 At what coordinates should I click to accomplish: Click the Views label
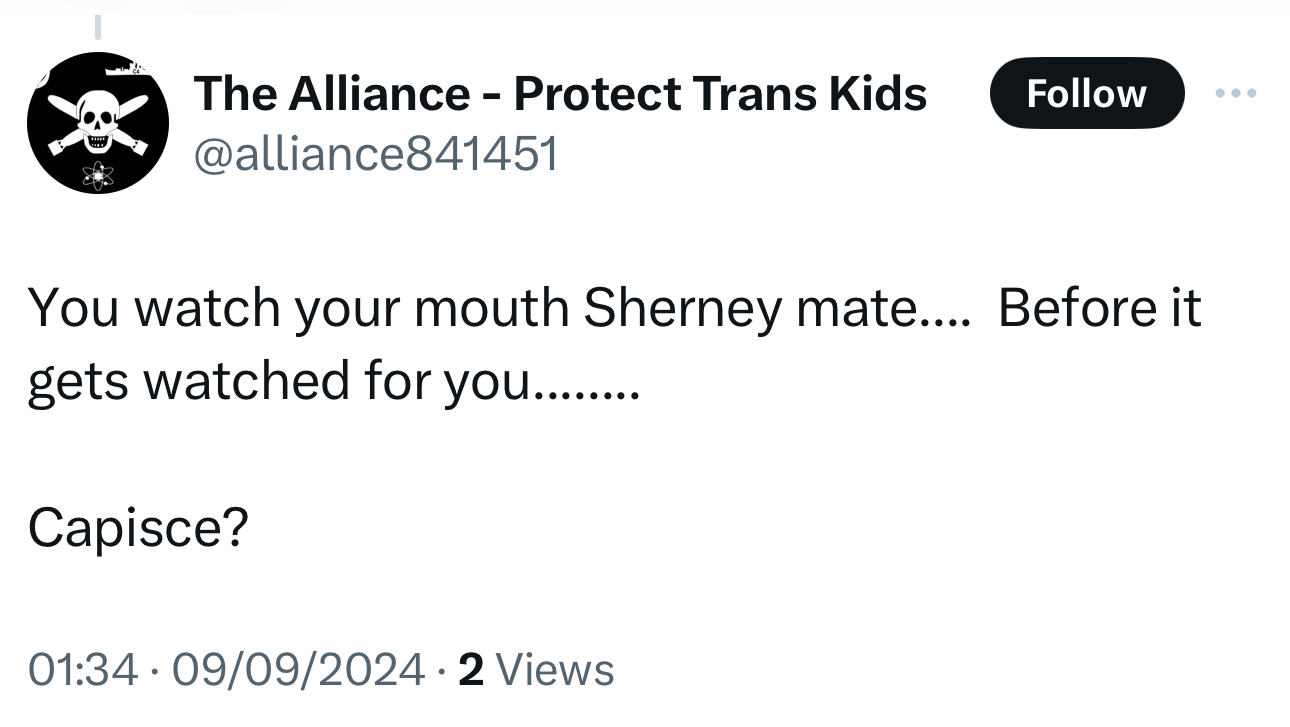554,669
